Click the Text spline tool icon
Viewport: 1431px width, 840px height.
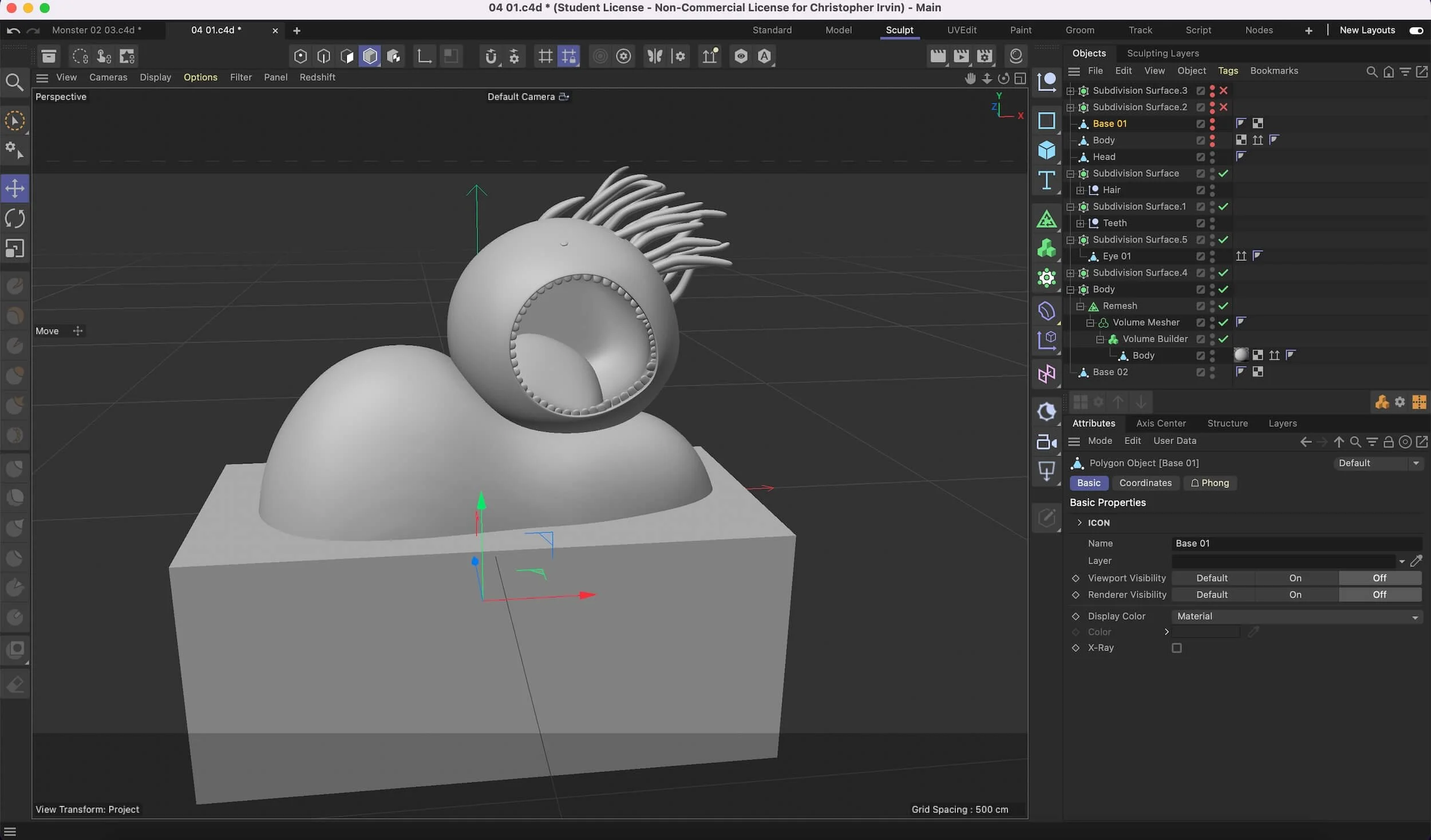[x=1046, y=181]
